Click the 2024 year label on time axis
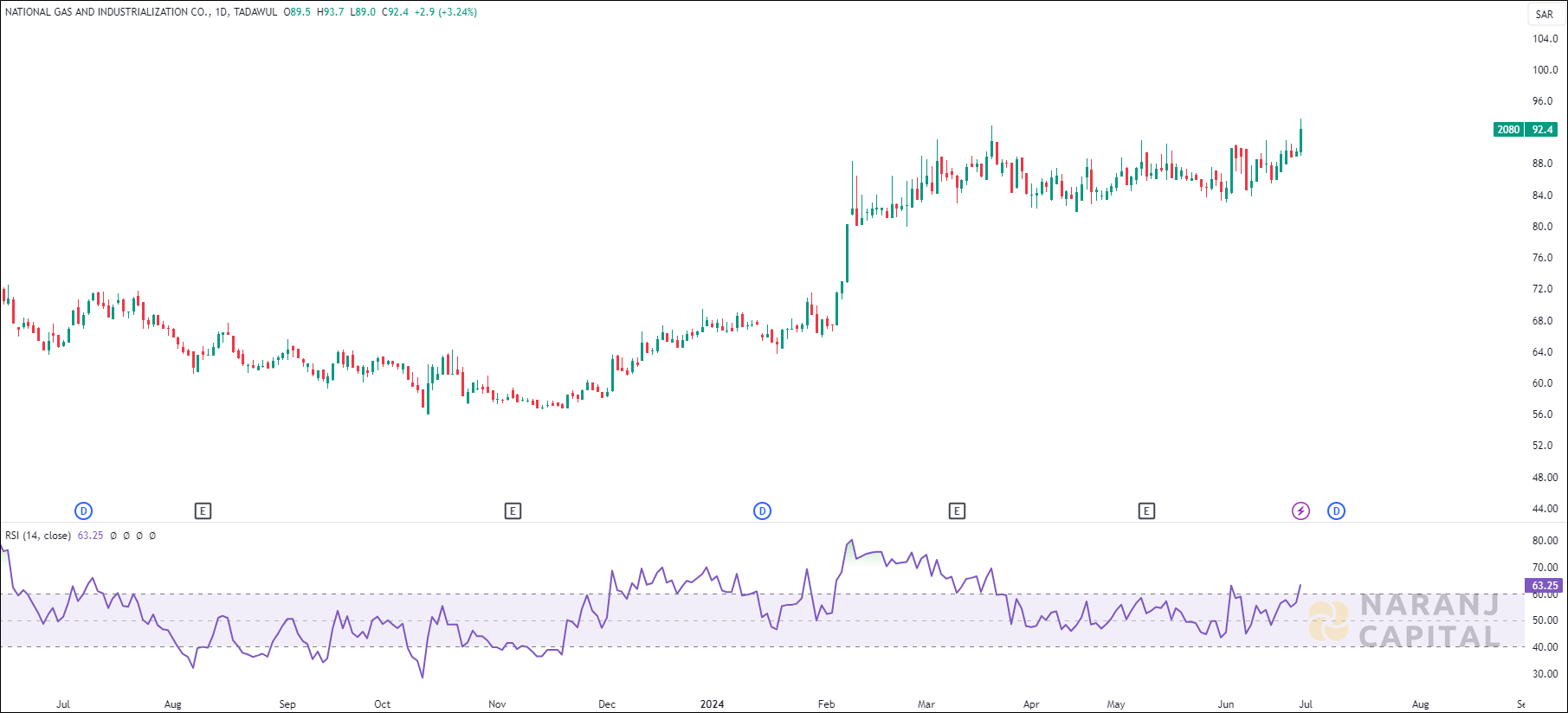Viewport: 1568px width, 713px height. point(712,704)
